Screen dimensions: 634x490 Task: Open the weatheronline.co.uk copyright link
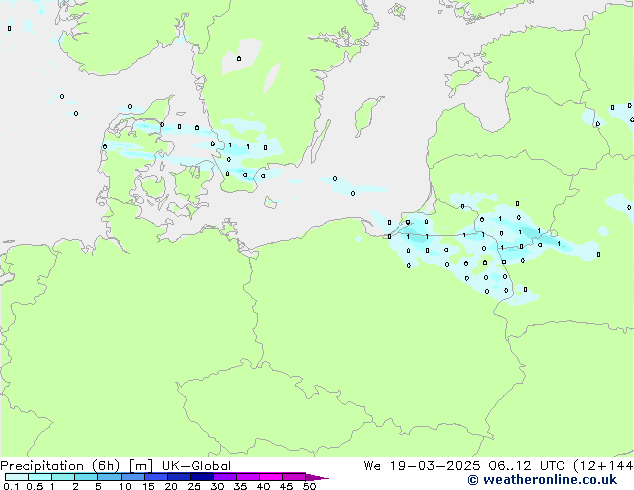pyautogui.click(x=542, y=480)
